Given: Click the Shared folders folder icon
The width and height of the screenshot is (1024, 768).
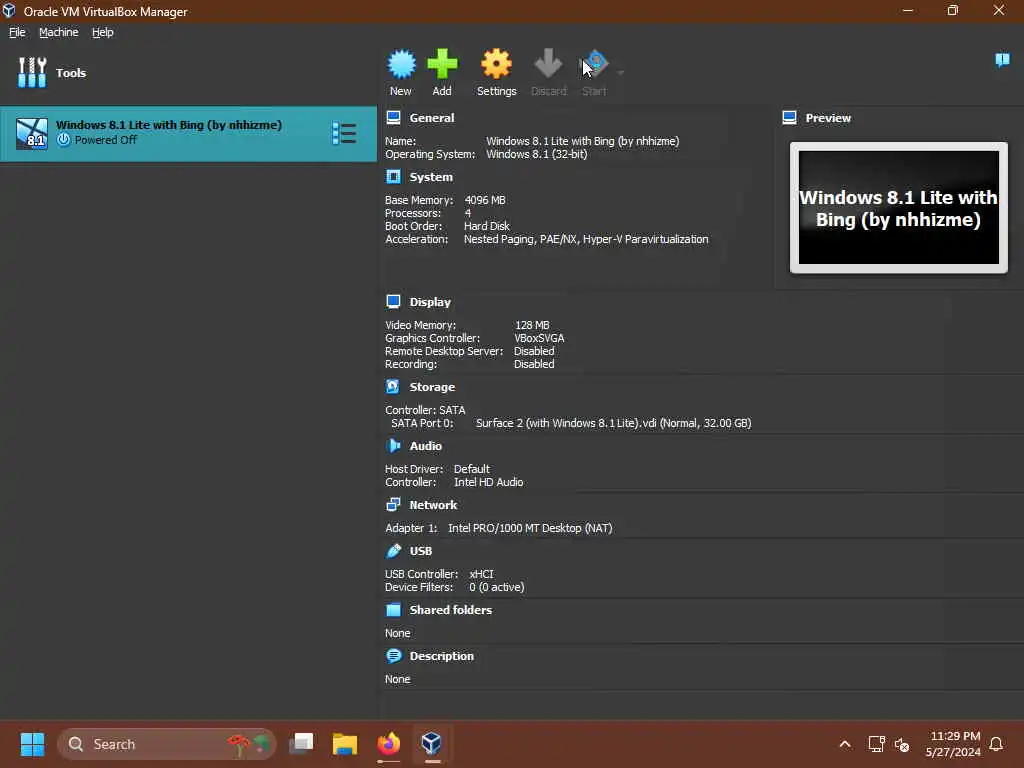Looking at the screenshot, I should pyautogui.click(x=393, y=610).
